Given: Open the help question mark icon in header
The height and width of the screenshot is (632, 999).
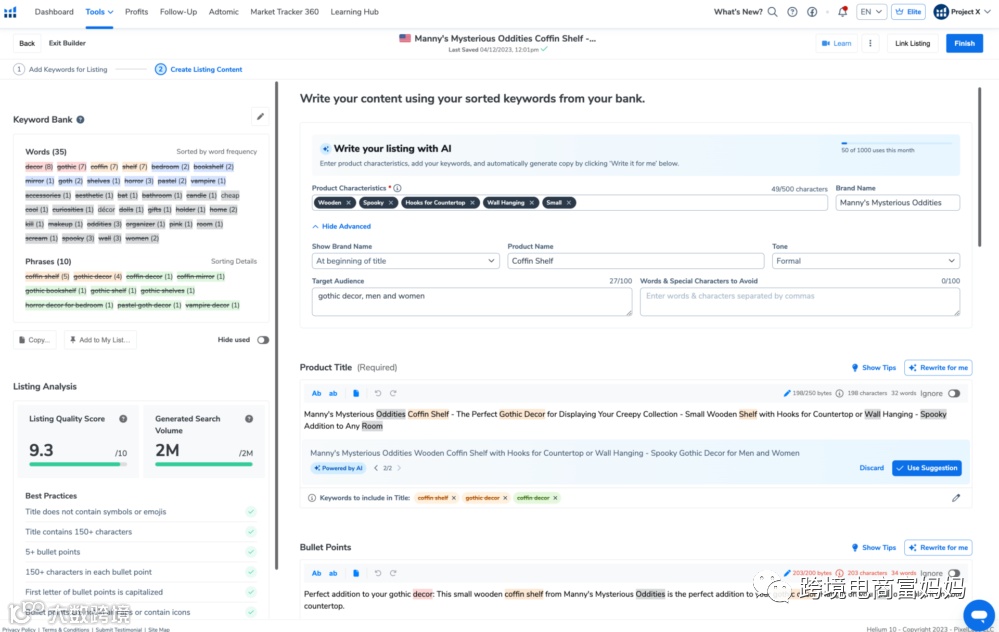Looking at the screenshot, I should pos(792,11).
